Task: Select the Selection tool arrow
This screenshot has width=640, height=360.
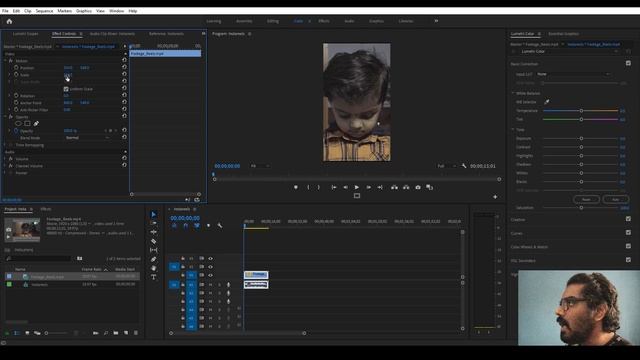Action: (153, 214)
